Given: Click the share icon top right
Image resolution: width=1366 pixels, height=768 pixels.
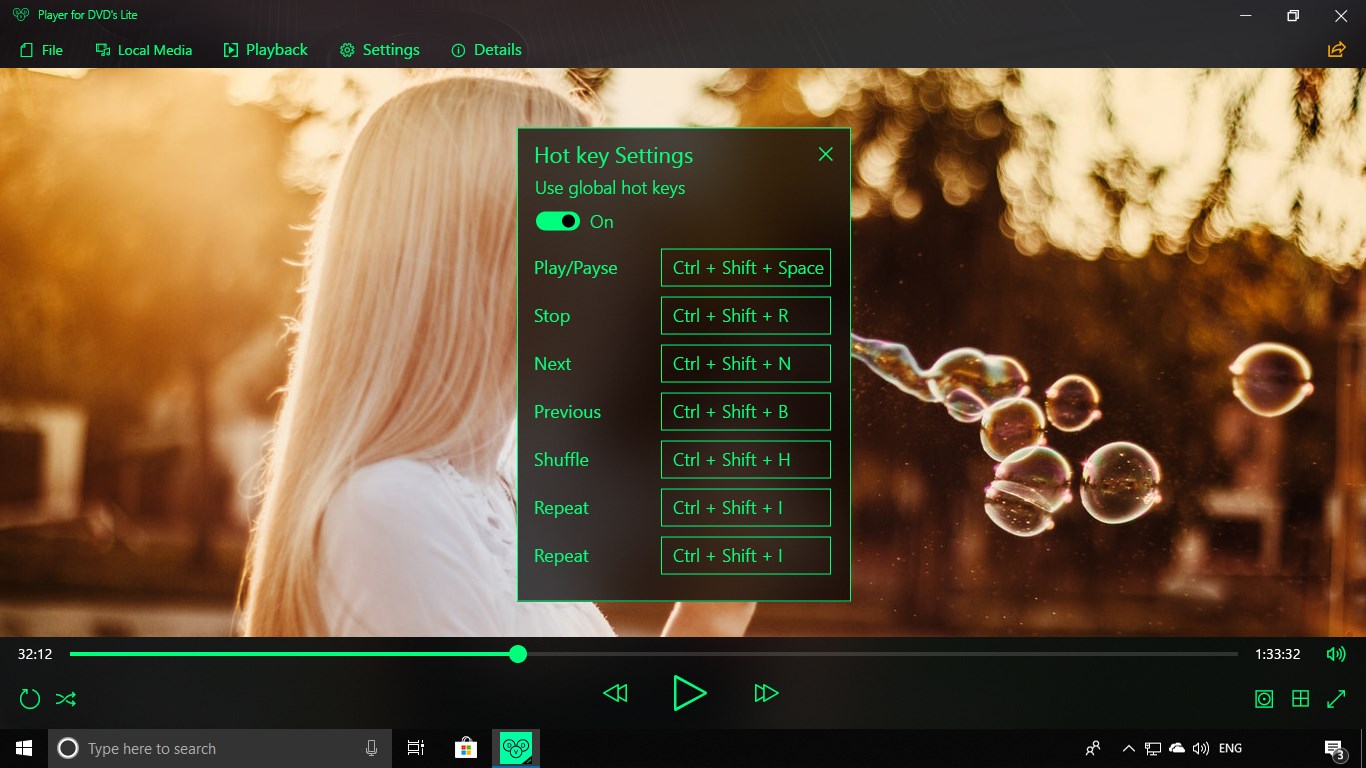Looking at the screenshot, I should [x=1336, y=48].
